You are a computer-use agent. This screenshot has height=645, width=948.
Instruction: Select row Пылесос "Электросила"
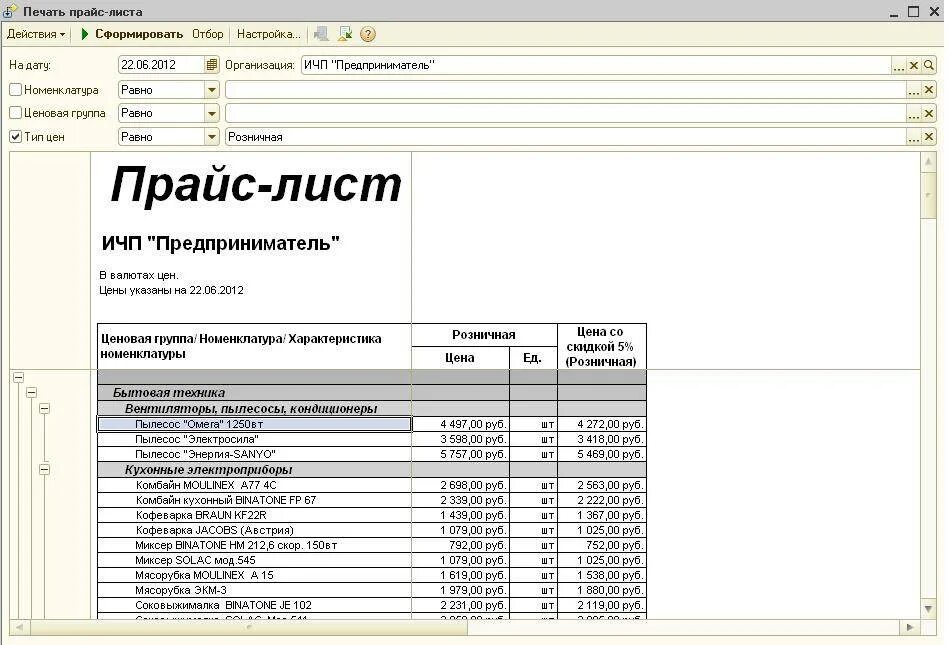pos(255,439)
